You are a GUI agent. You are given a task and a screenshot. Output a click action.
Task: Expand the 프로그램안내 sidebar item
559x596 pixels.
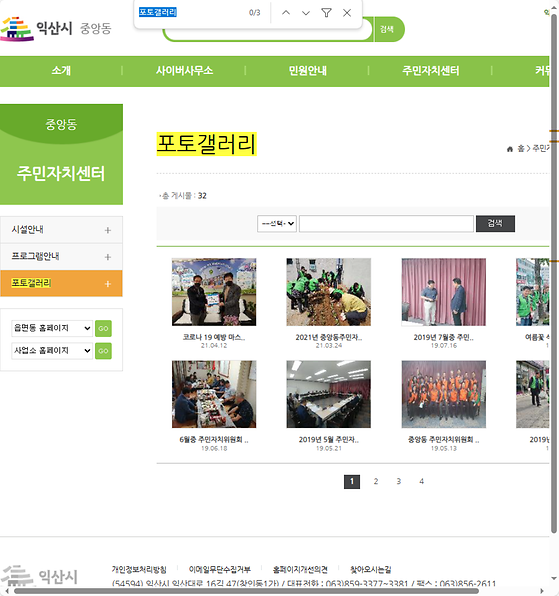point(108,257)
